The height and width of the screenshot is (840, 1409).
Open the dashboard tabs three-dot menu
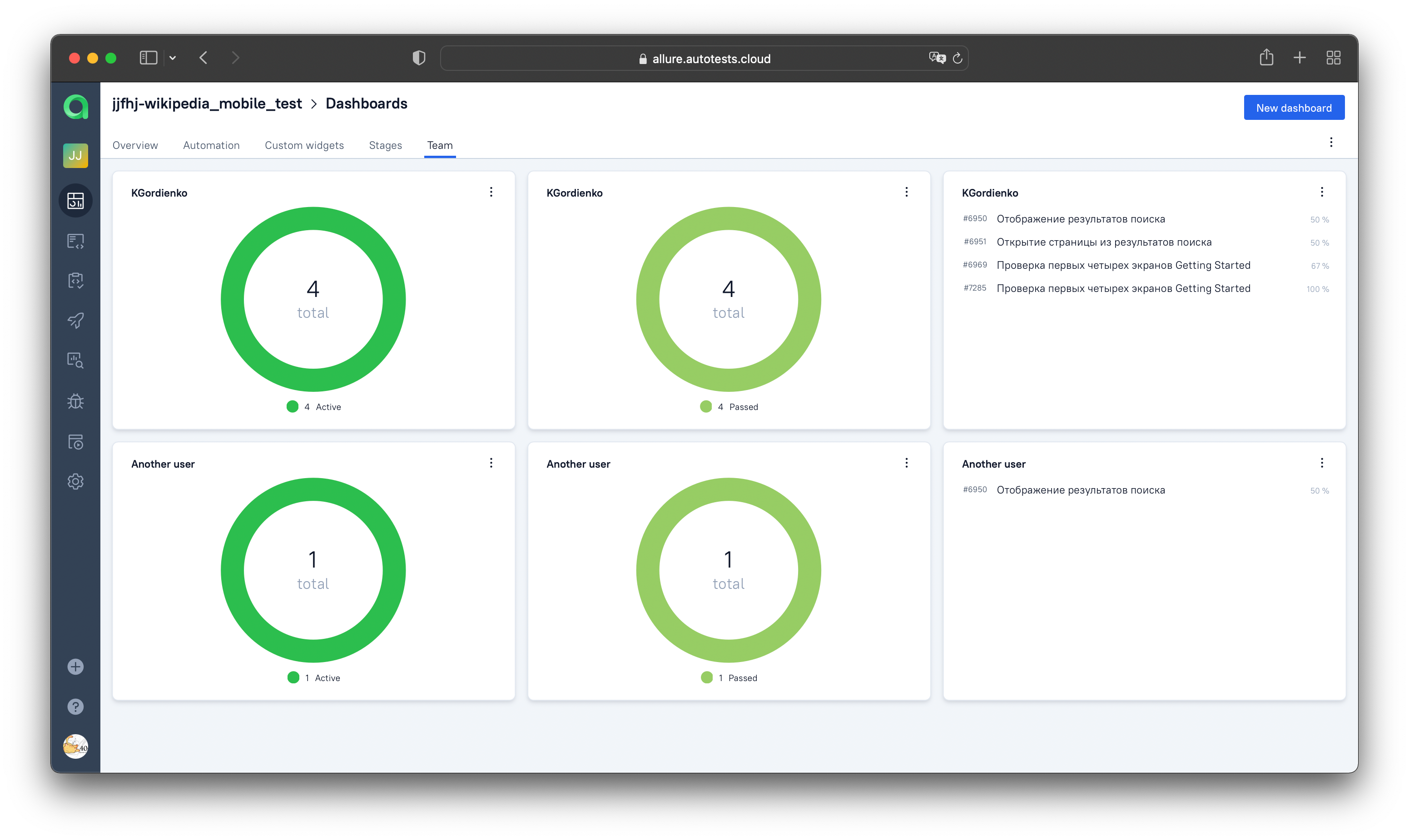(x=1331, y=142)
